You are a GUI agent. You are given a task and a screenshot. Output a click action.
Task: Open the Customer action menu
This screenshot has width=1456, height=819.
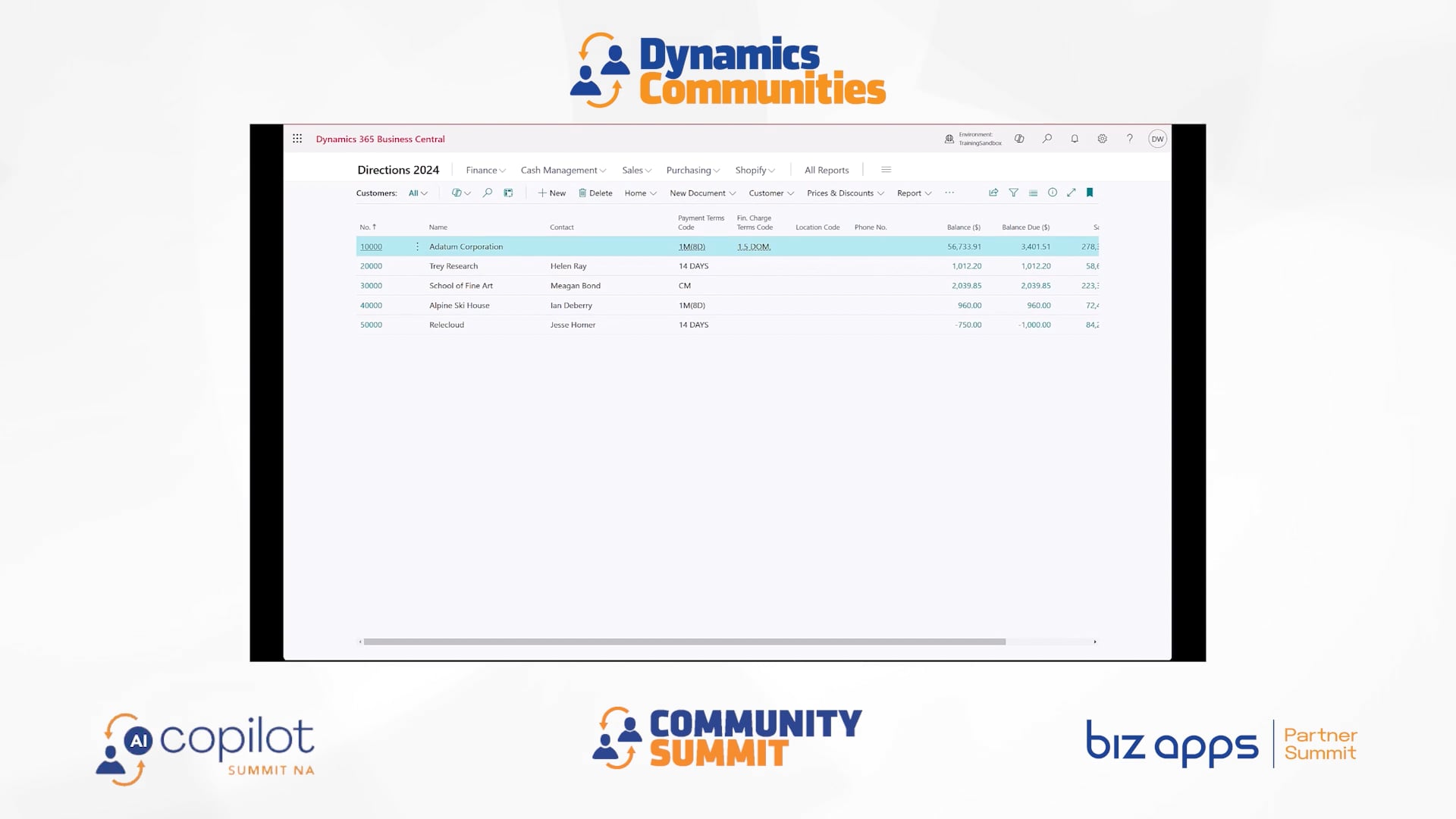tap(771, 193)
